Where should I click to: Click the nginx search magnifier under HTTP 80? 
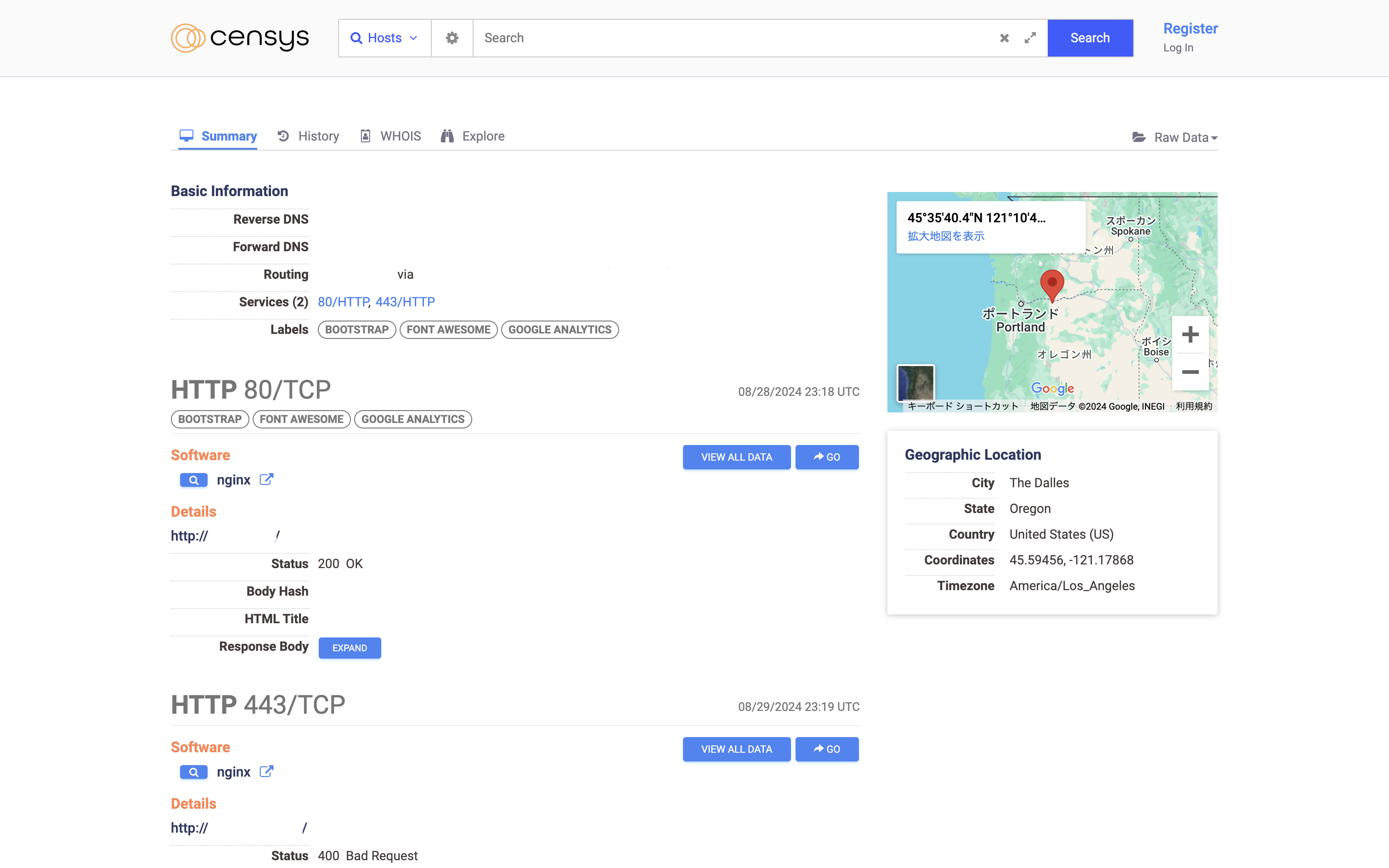193,480
